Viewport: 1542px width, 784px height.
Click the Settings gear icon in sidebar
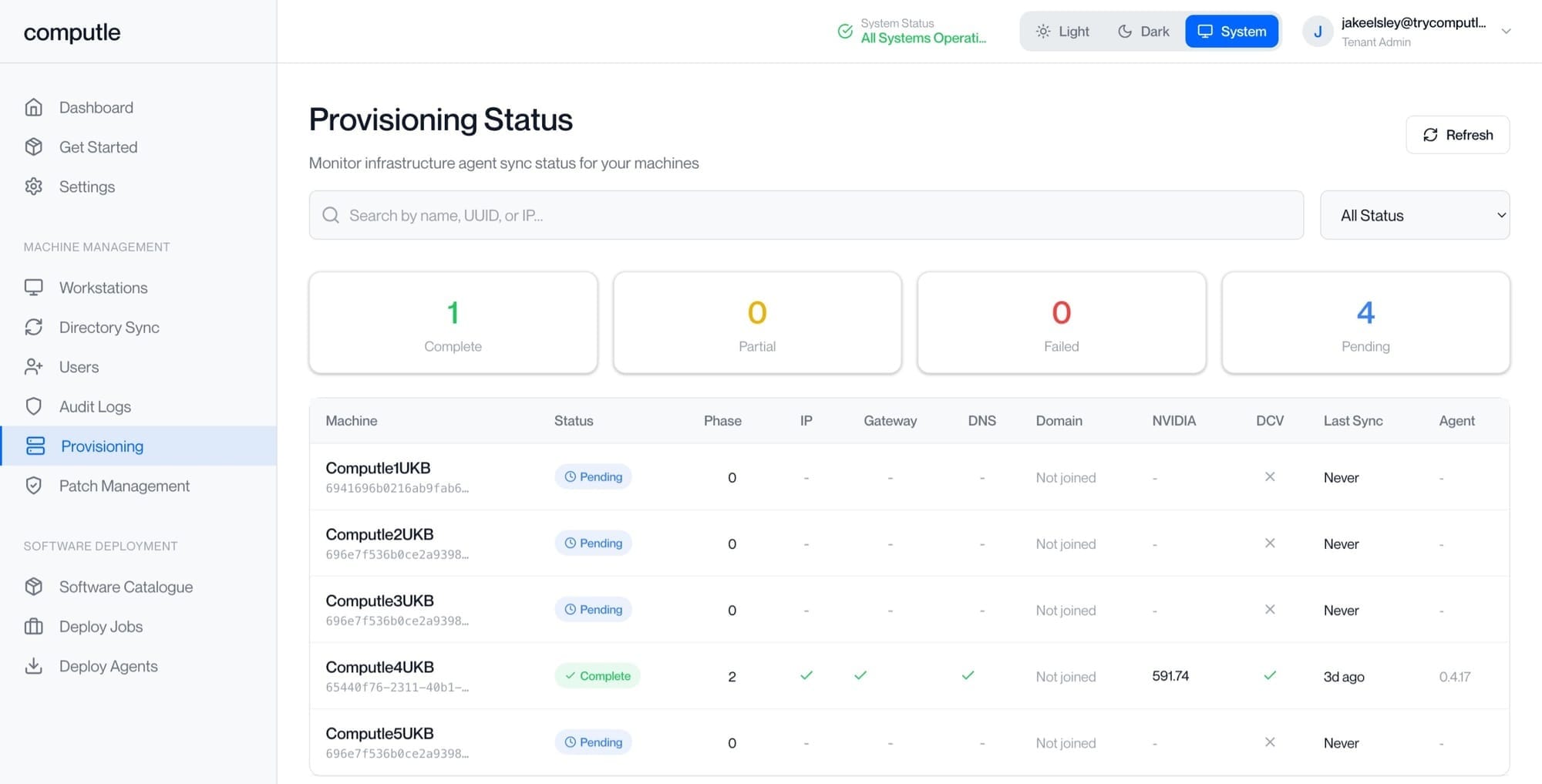pos(33,187)
